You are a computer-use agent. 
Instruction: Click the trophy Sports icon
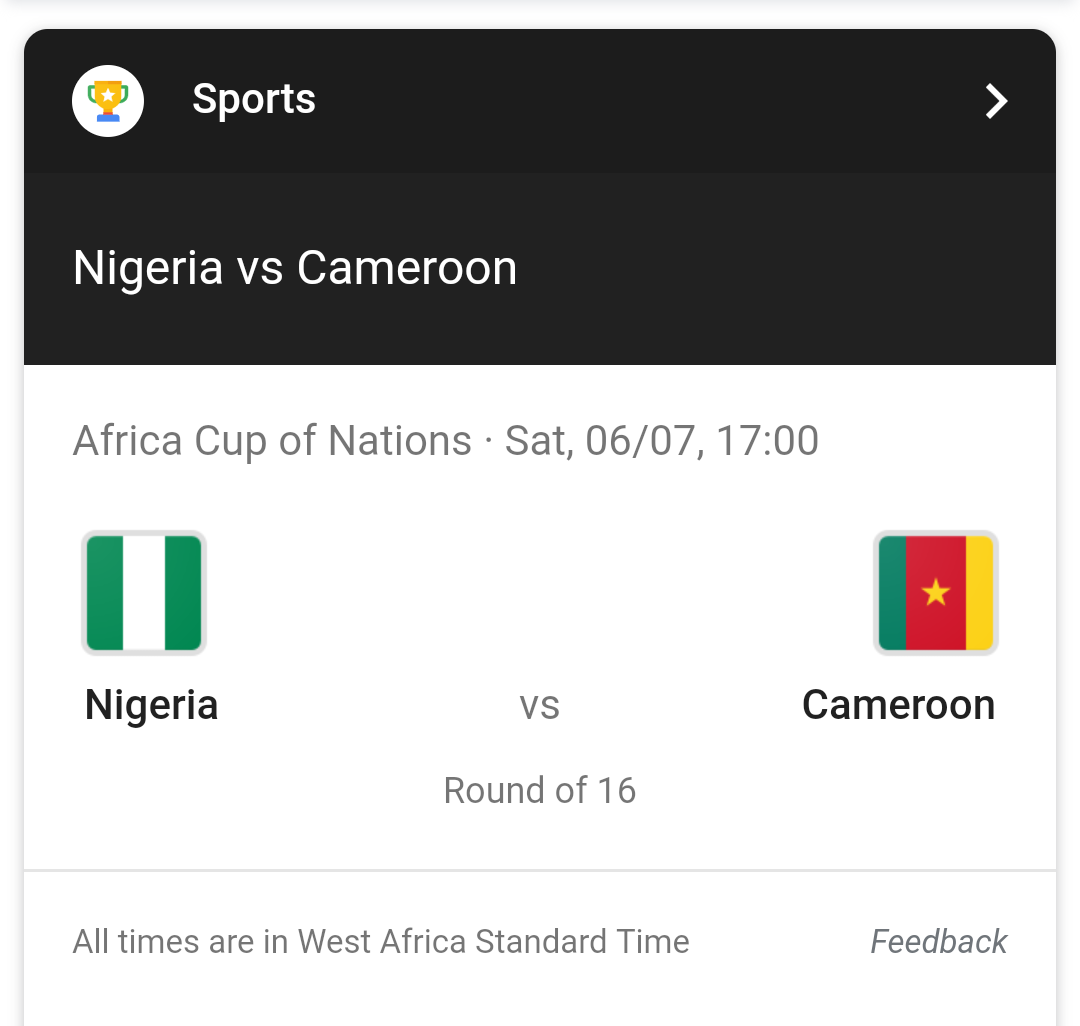point(108,100)
